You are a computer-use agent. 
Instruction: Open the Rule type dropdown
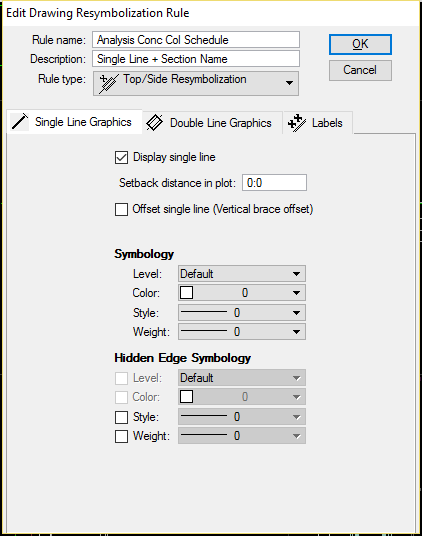196,83
